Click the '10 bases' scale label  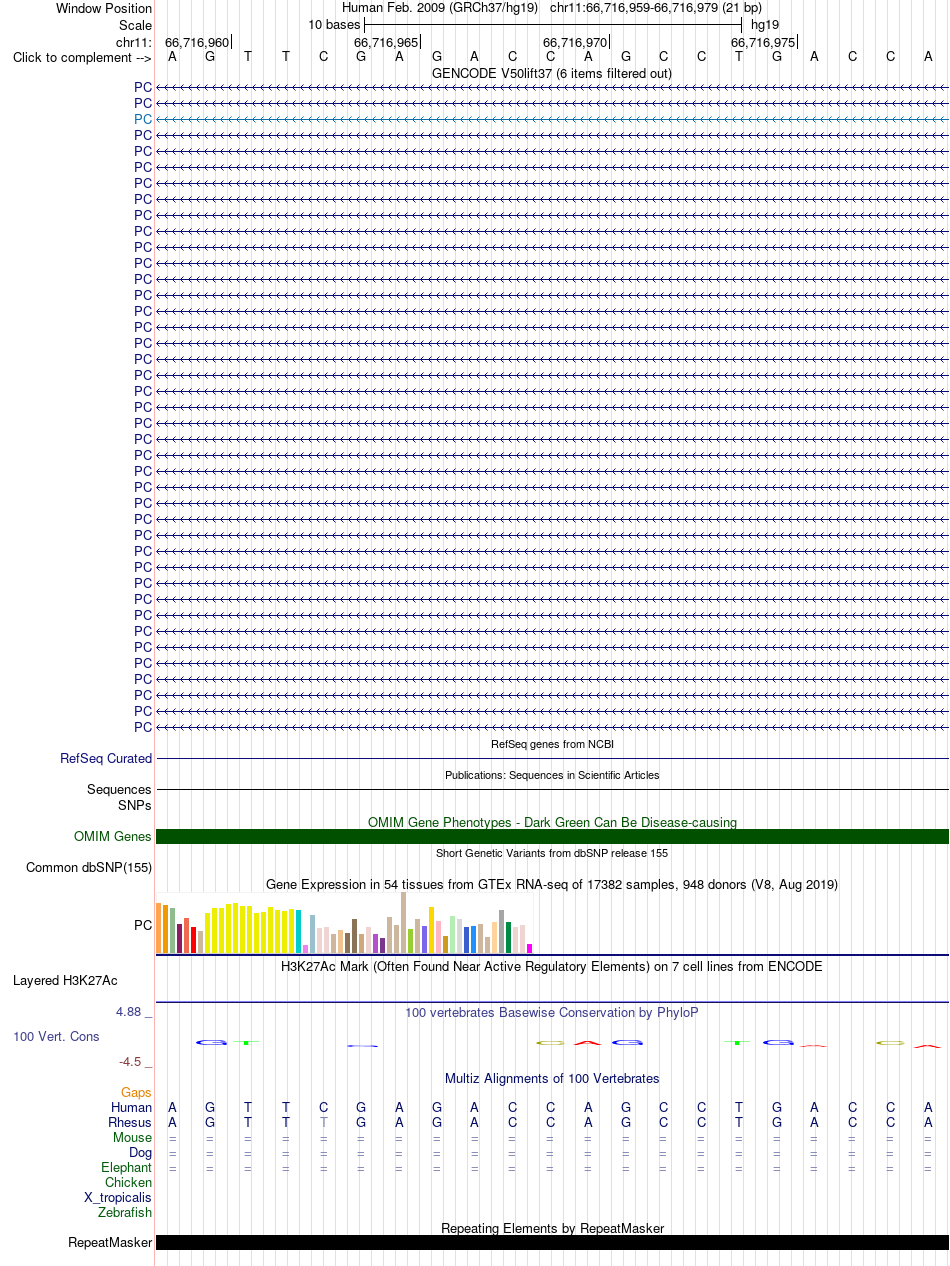tap(334, 24)
